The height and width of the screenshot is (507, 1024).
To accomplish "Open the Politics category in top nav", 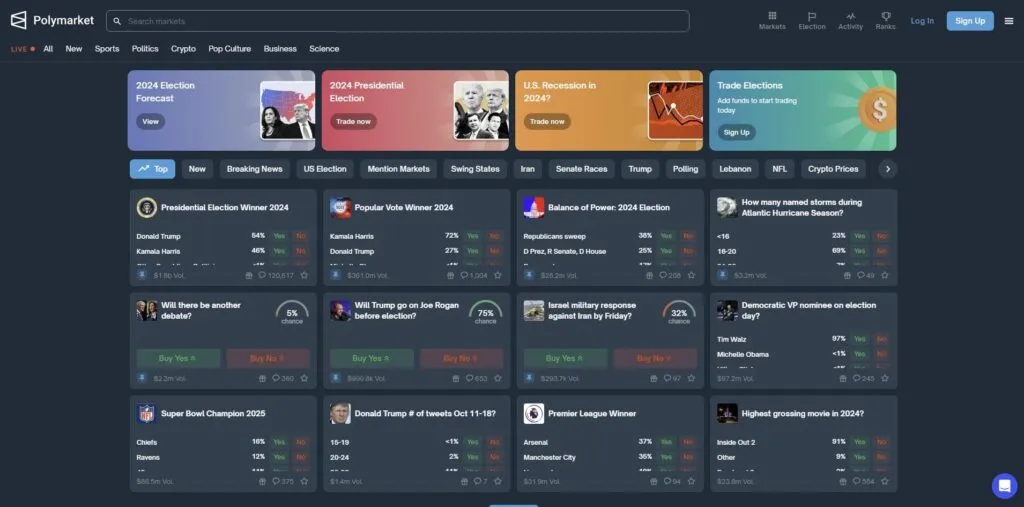I will pos(145,48).
